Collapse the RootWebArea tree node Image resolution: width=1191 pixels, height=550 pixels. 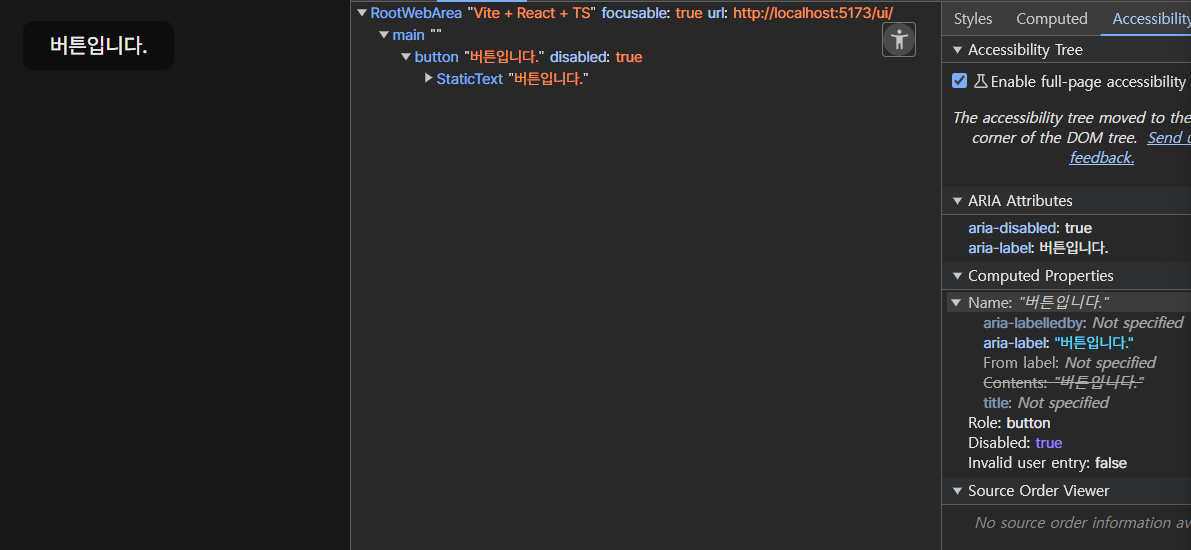click(x=362, y=13)
